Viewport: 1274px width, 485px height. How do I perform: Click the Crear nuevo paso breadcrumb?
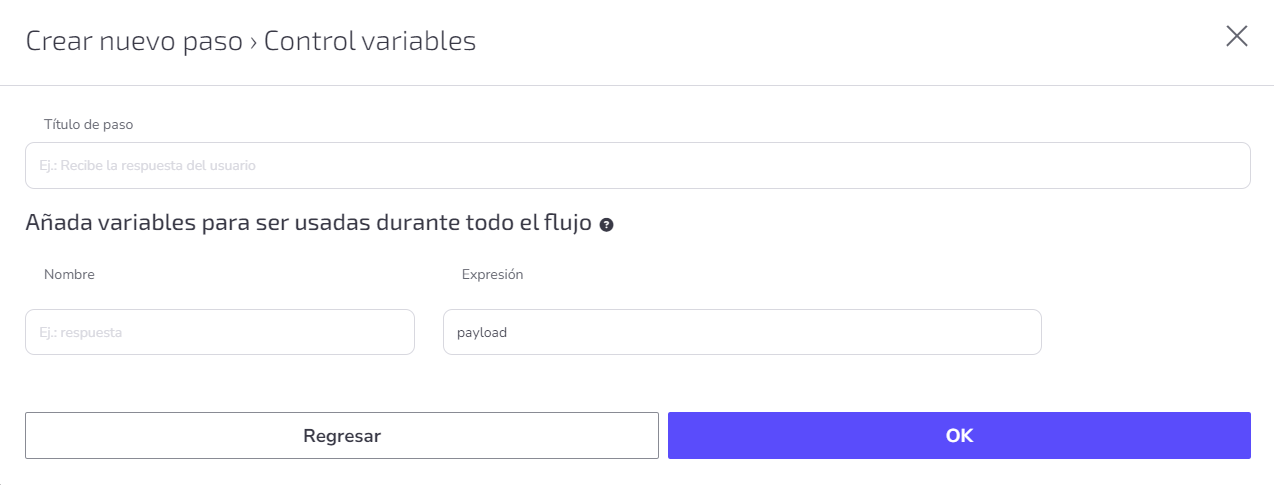(134, 41)
